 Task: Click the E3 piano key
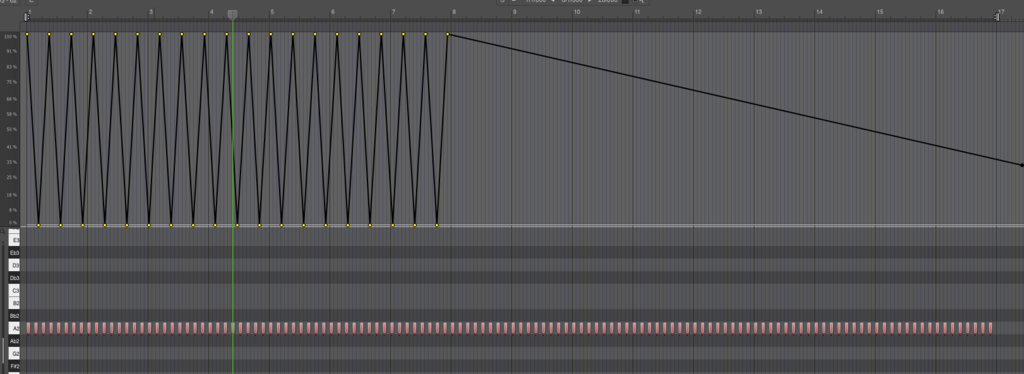(14, 240)
